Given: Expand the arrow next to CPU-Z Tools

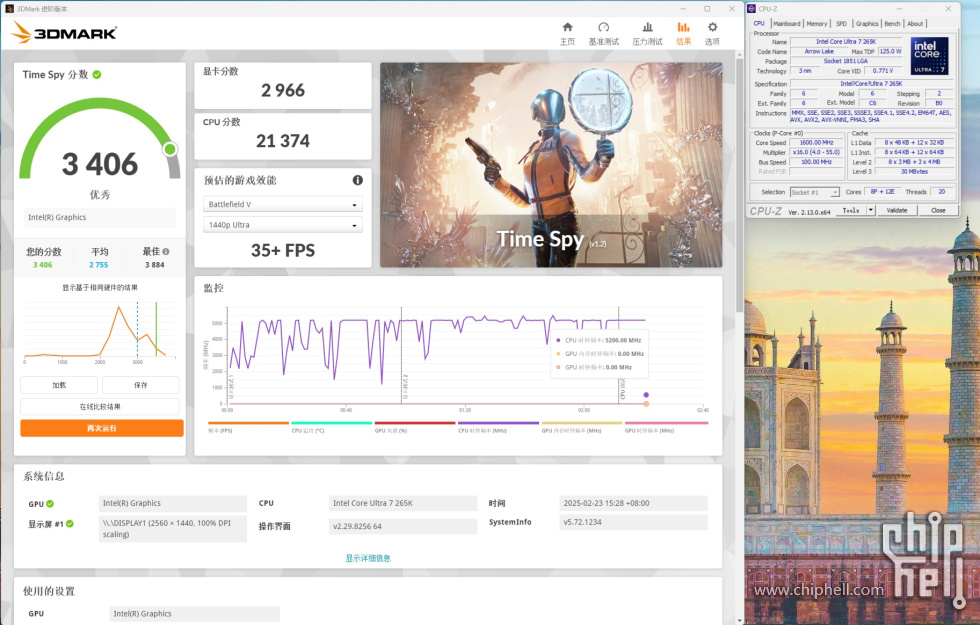Looking at the screenshot, I should pos(871,211).
